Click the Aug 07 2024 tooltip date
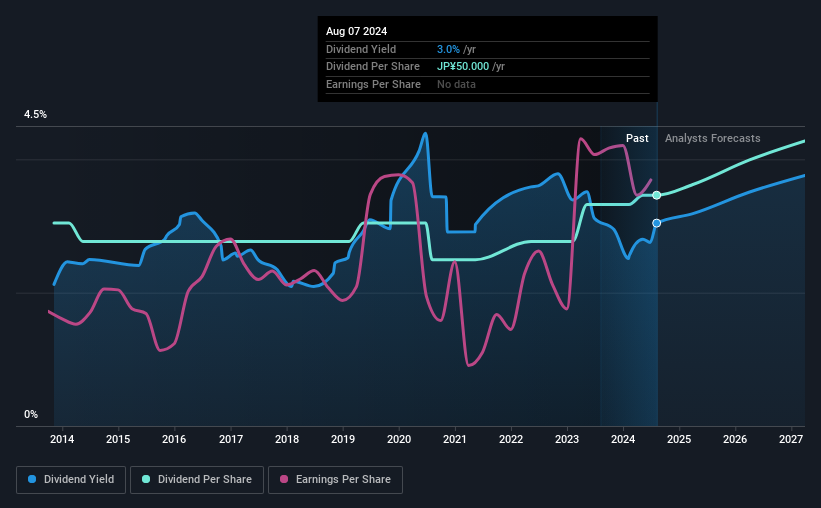 [357, 31]
